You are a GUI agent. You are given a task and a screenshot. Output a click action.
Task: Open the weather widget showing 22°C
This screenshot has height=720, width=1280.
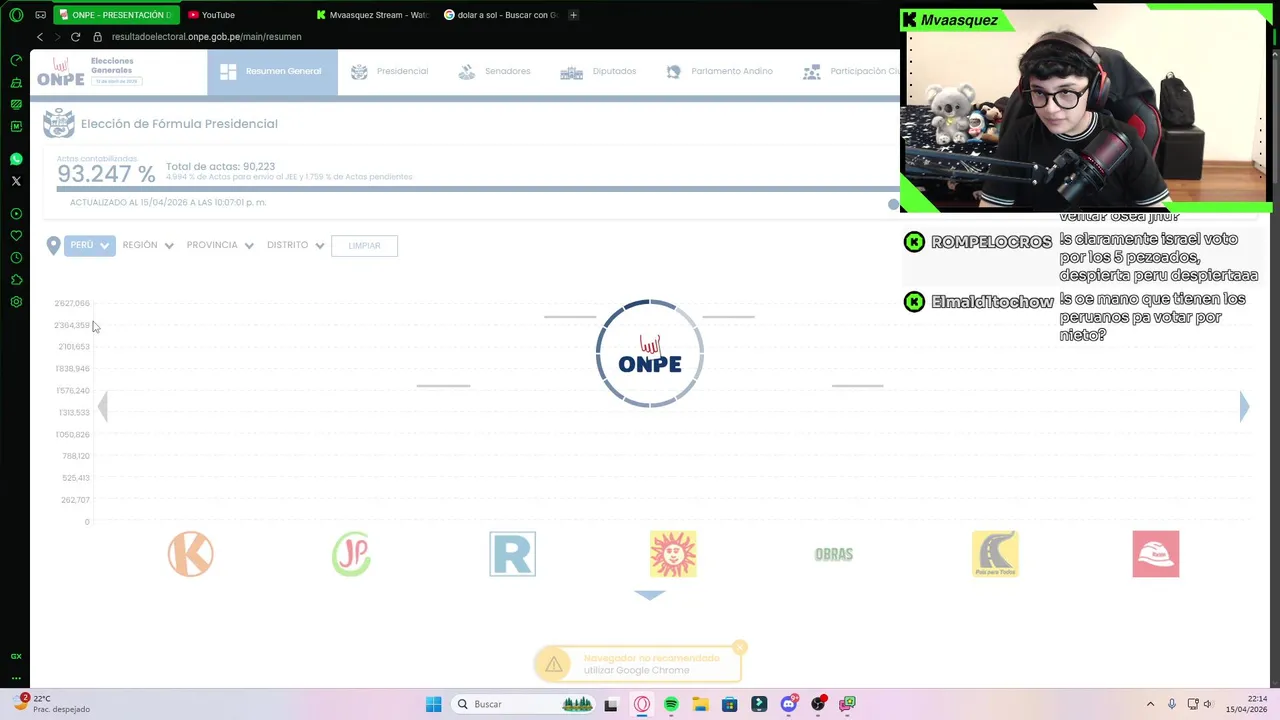coord(50,704)
